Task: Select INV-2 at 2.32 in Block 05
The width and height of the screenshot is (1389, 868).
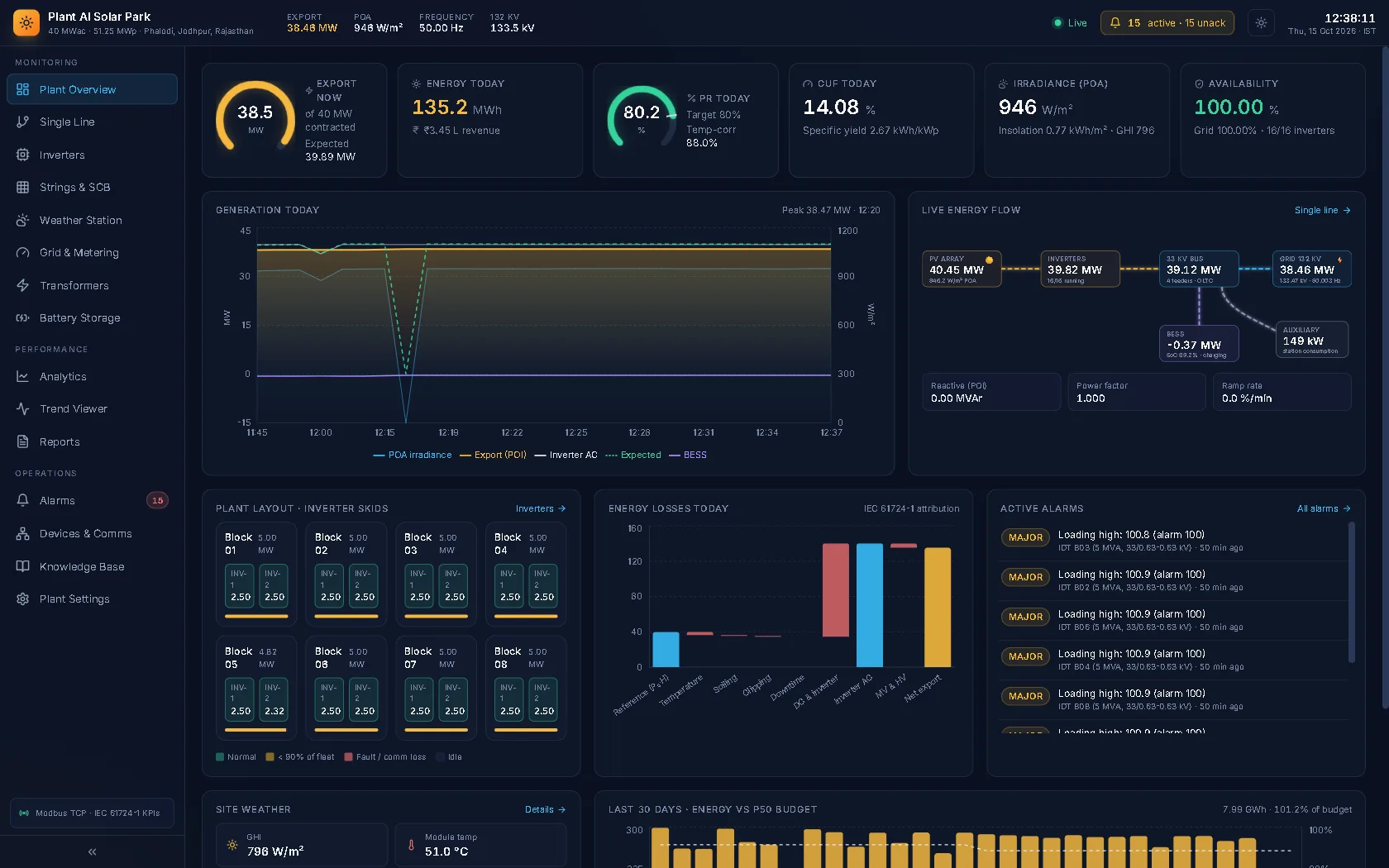Action: coord(274,699)
